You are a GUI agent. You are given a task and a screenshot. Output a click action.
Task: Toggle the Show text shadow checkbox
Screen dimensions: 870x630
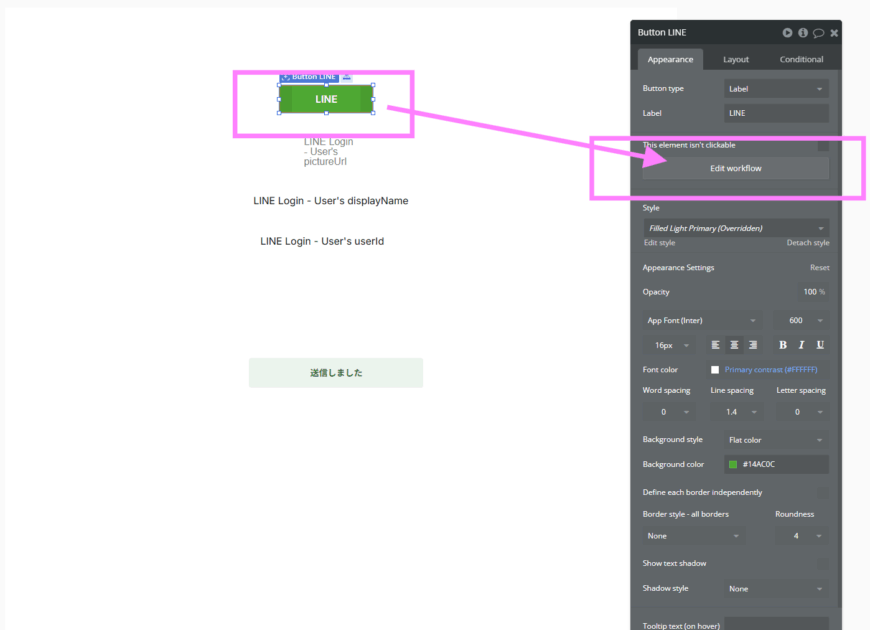tap(823, 564)
